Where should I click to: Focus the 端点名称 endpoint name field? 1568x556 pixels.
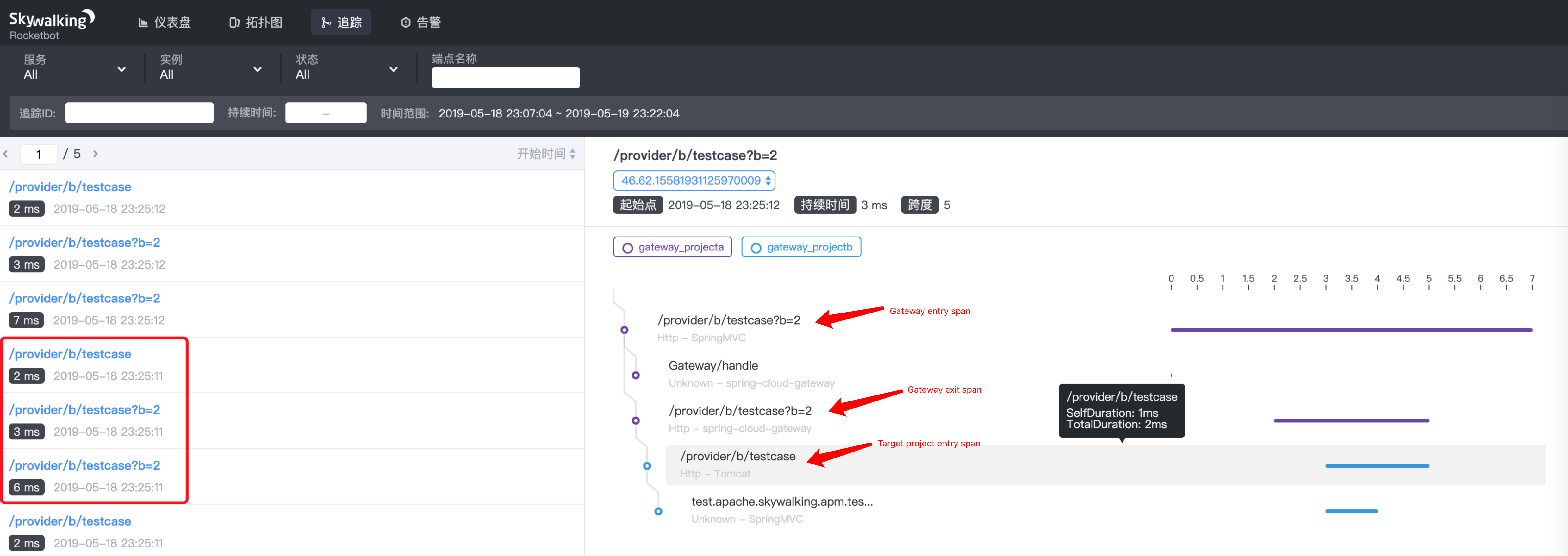tap(505, 78)
